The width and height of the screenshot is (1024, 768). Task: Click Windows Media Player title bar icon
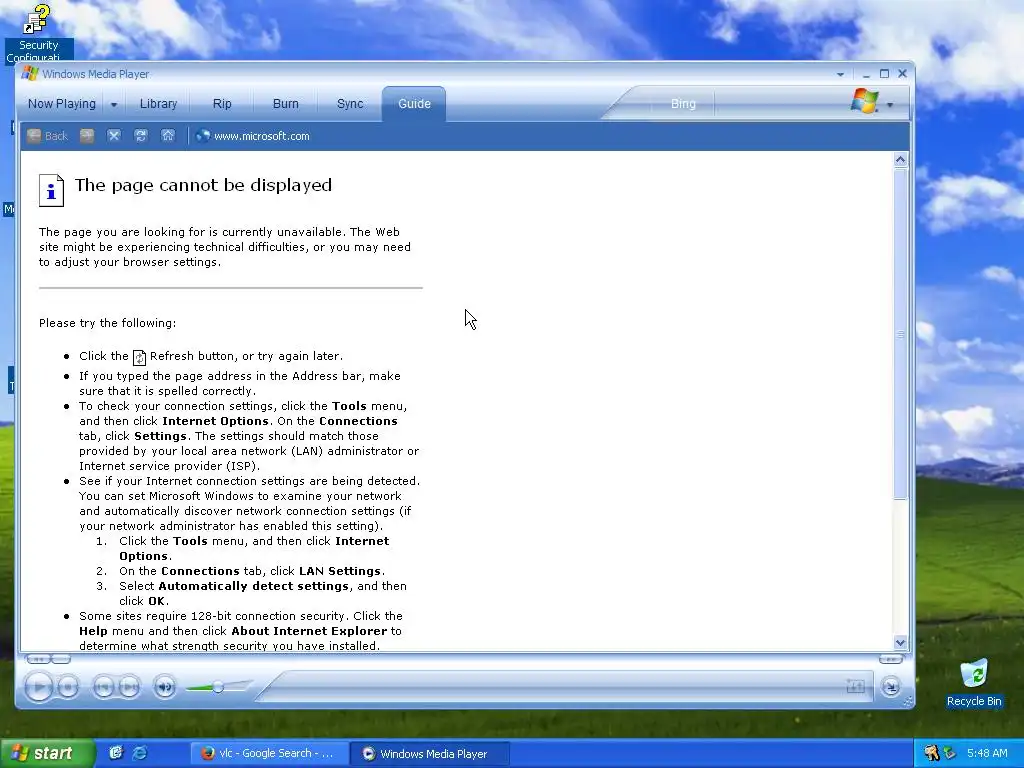click(x=29, y=74)
